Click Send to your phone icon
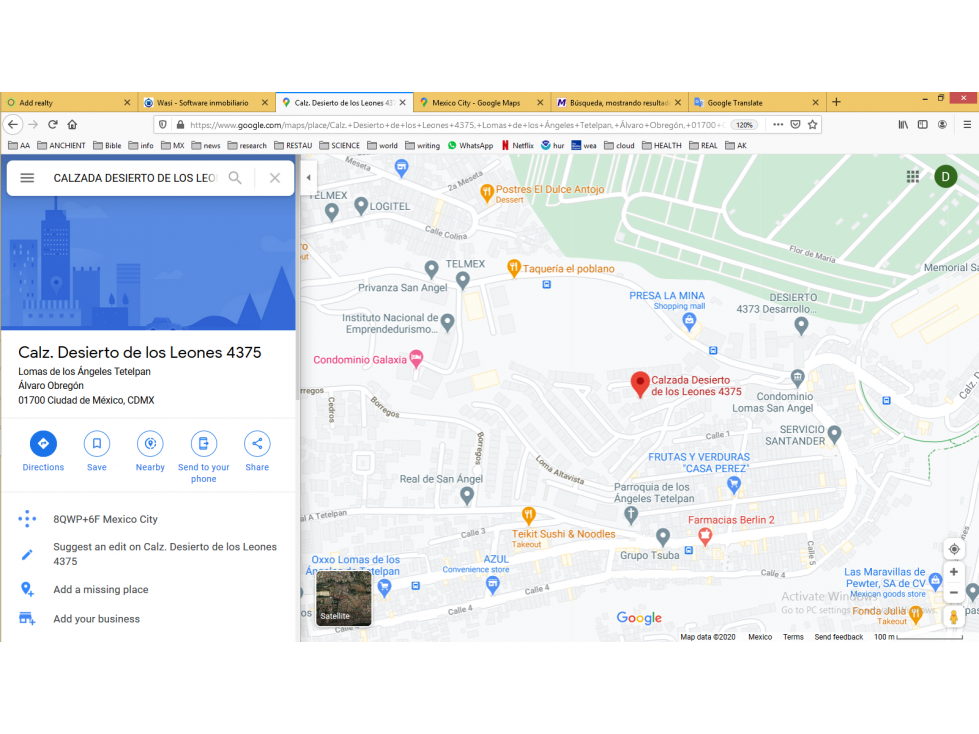979x734 pixels. click(204, 444)
